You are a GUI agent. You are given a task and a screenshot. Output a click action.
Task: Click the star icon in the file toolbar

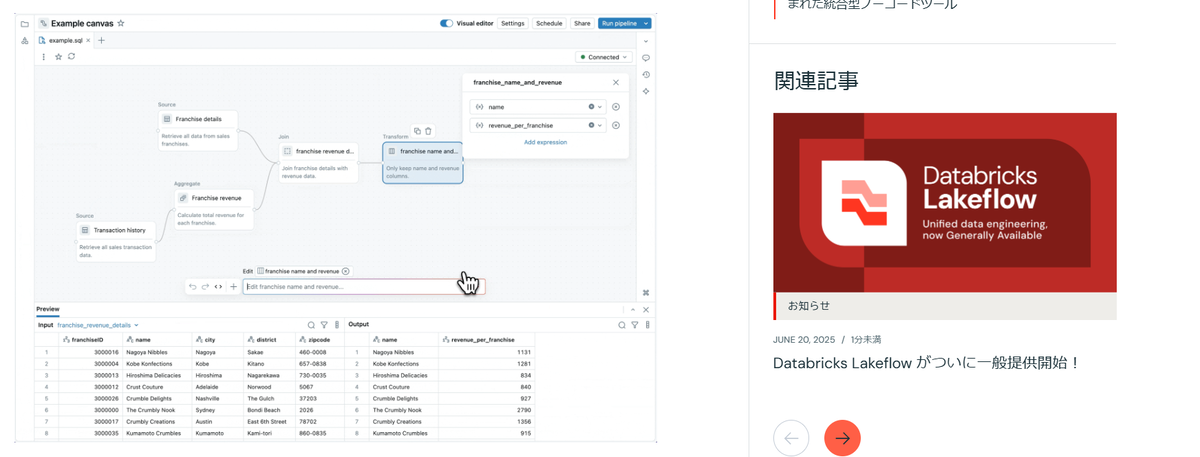[58, 57]
